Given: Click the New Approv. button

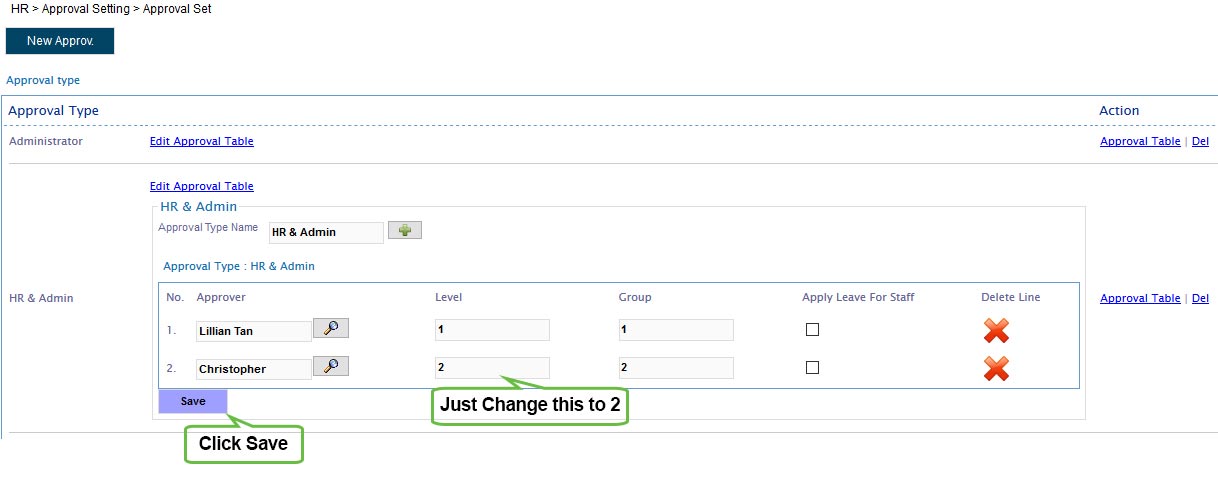Looking at the screenshot, I should (60, 41).
